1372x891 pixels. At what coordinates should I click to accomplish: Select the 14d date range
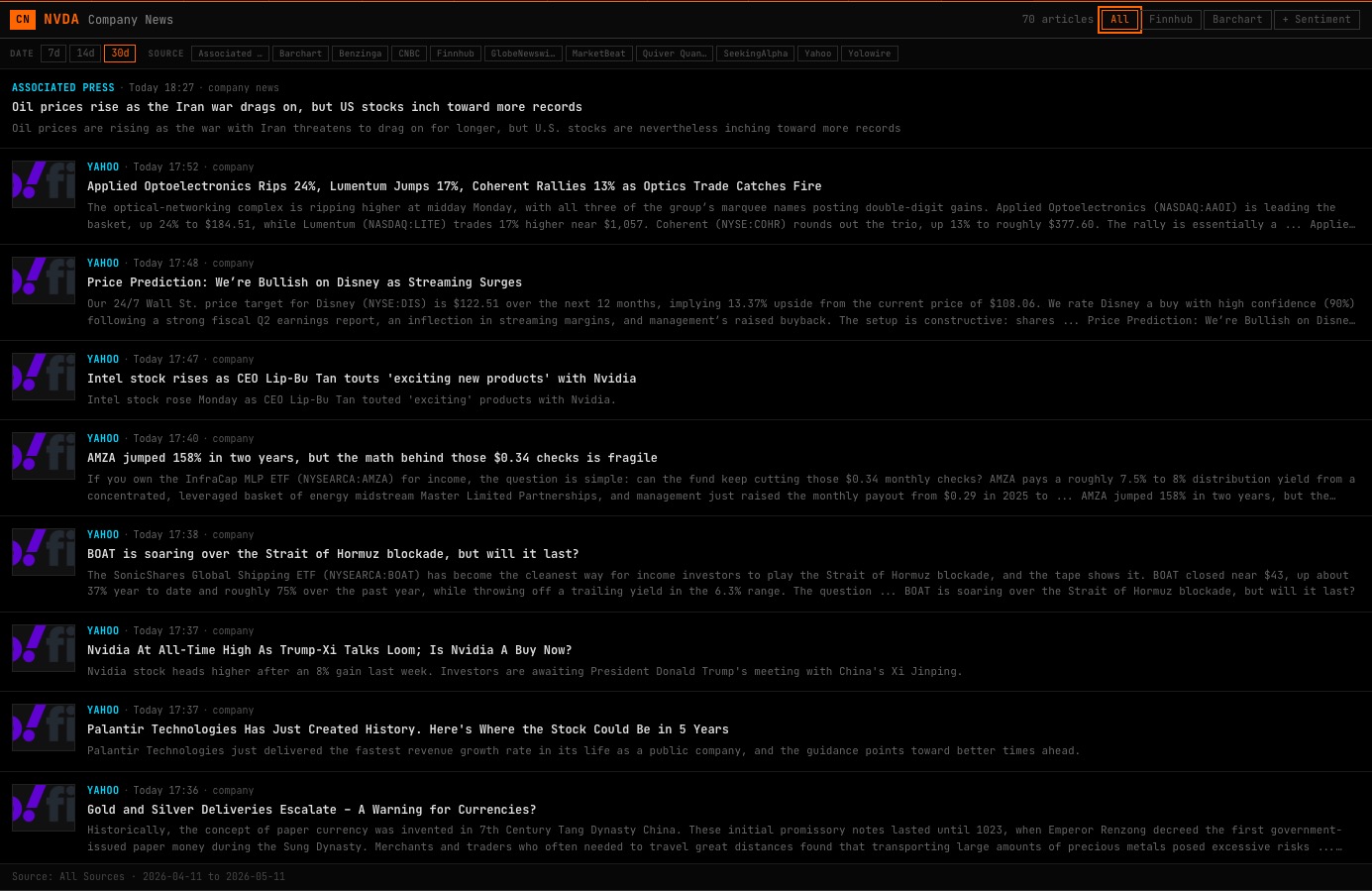[86, 54]
